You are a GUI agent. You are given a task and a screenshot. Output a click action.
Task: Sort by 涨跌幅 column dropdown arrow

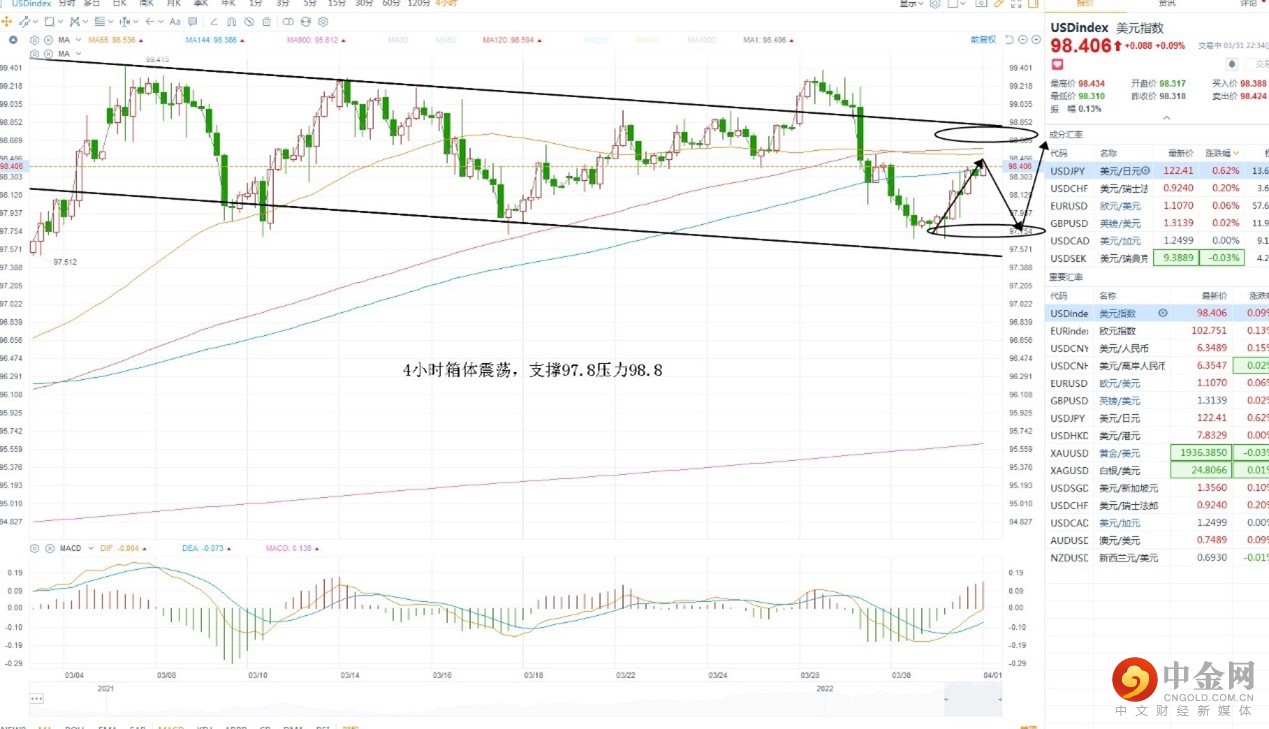point(1236,153)
